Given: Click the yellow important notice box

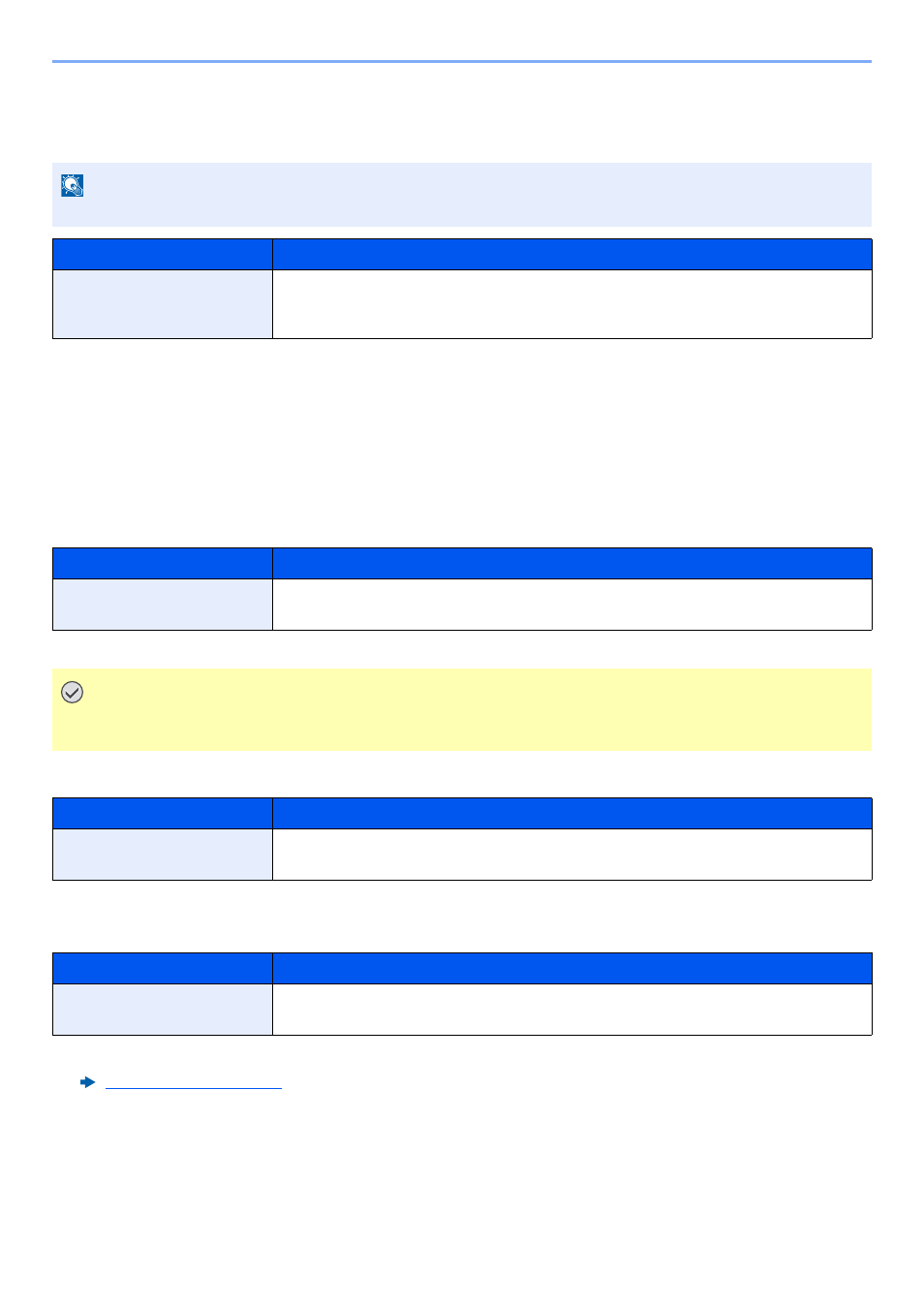Looking at the screenshot, I should click(462, 709).
